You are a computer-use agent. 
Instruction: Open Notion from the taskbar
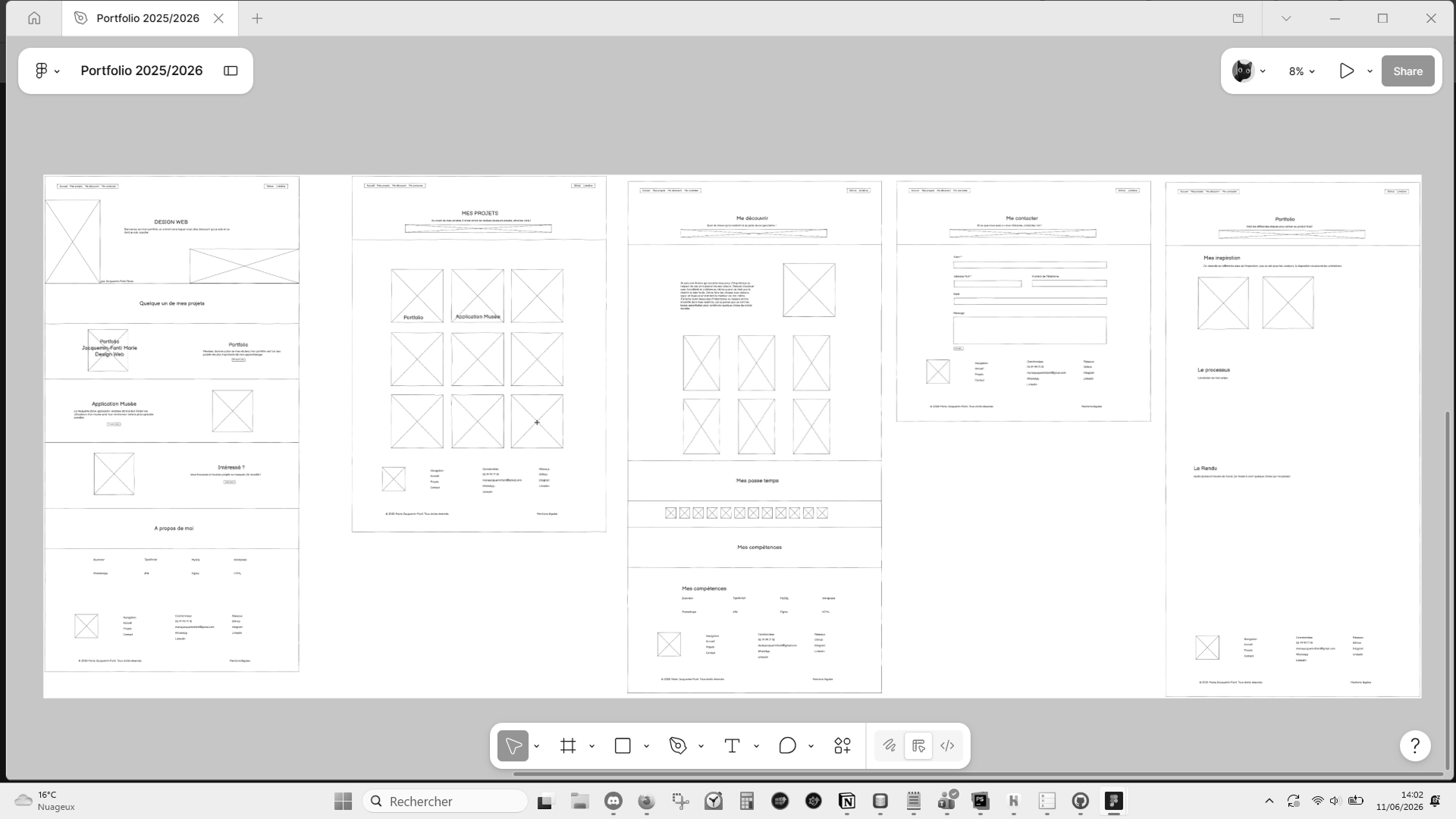coord(847,802)
